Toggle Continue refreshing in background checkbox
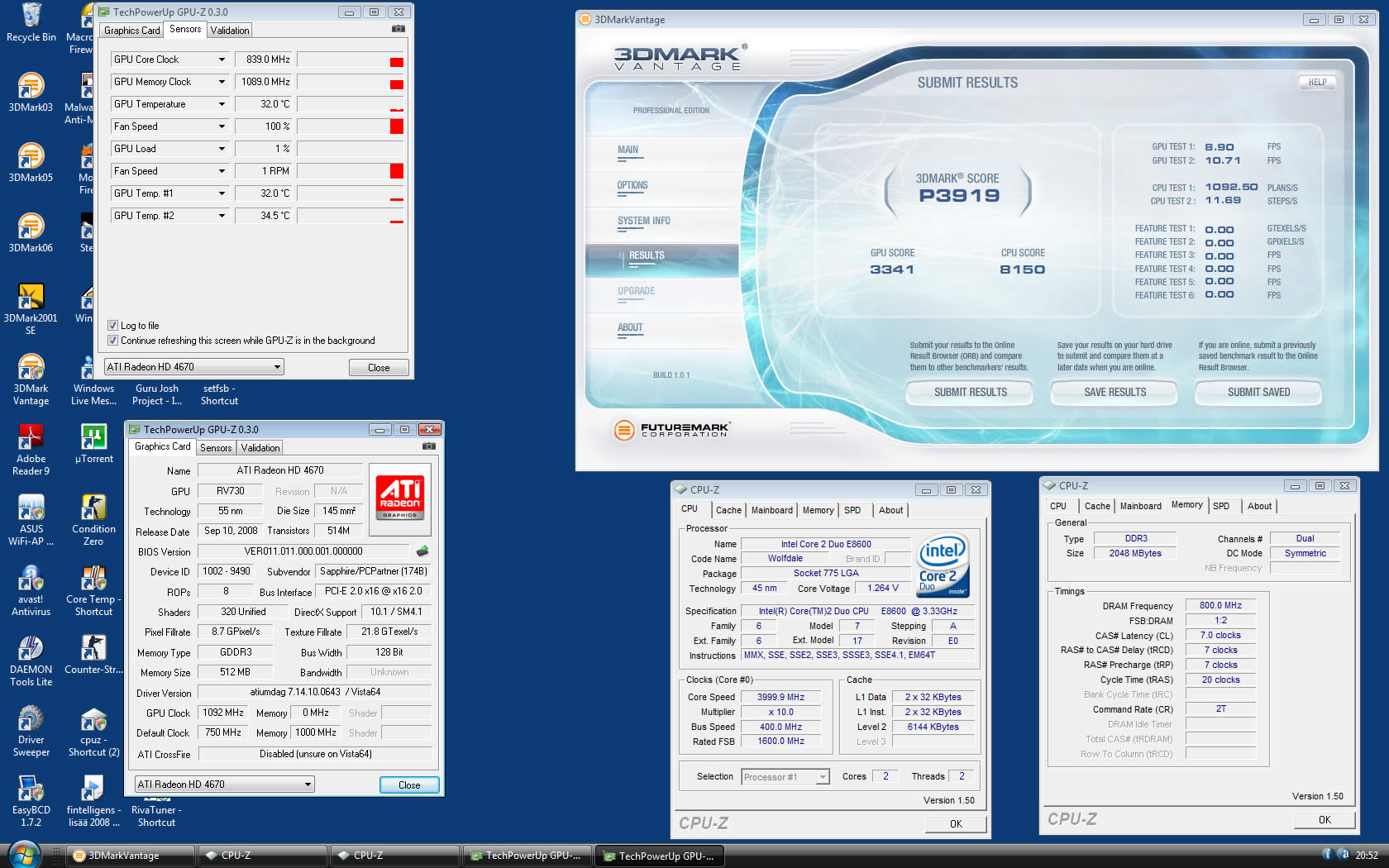The width and height of the screenshot is (1389, 868). click(x=112, y=341)
